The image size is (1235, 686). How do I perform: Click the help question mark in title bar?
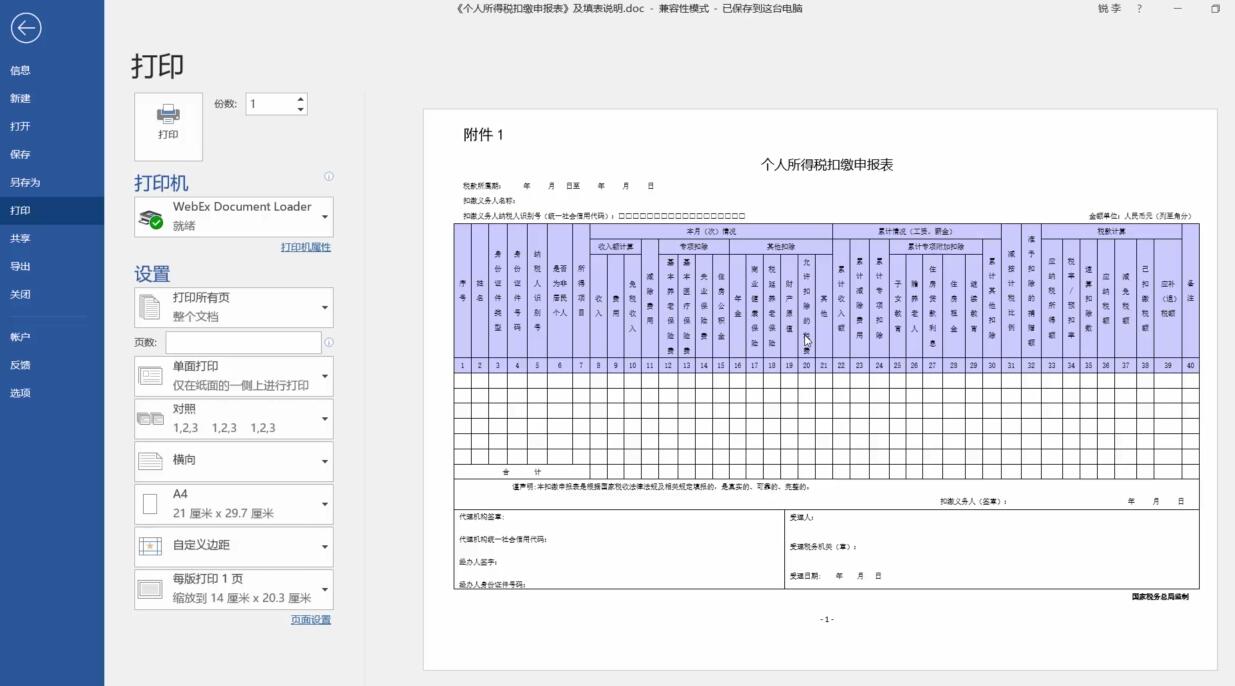pyautogui.click(x=1139, y=9)
